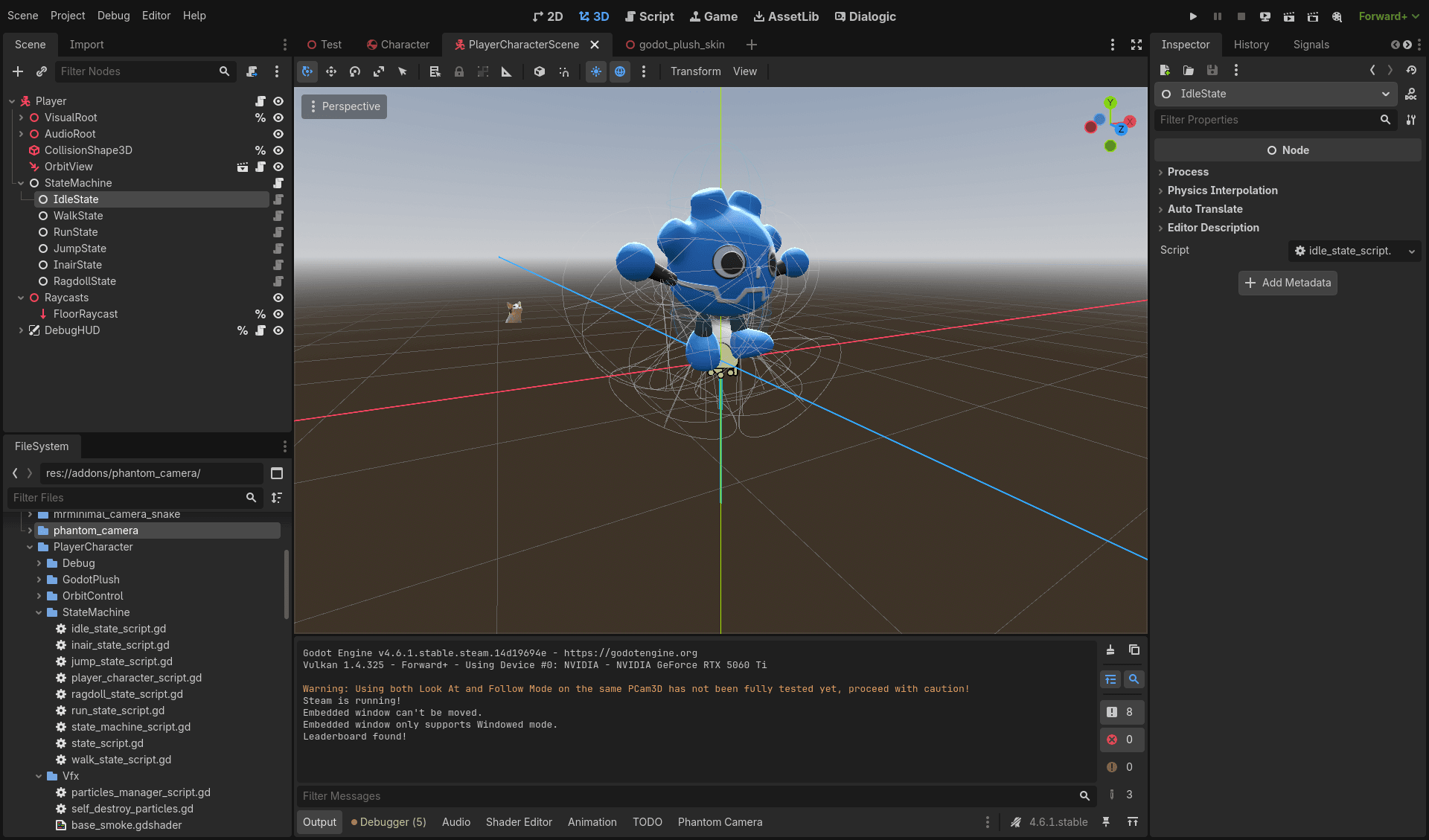
Task: Collapse the Vfx folder
Action: (39, 776)
